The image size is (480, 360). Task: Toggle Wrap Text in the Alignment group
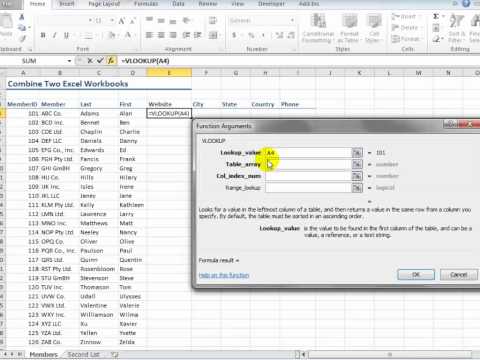coord(213,21)
